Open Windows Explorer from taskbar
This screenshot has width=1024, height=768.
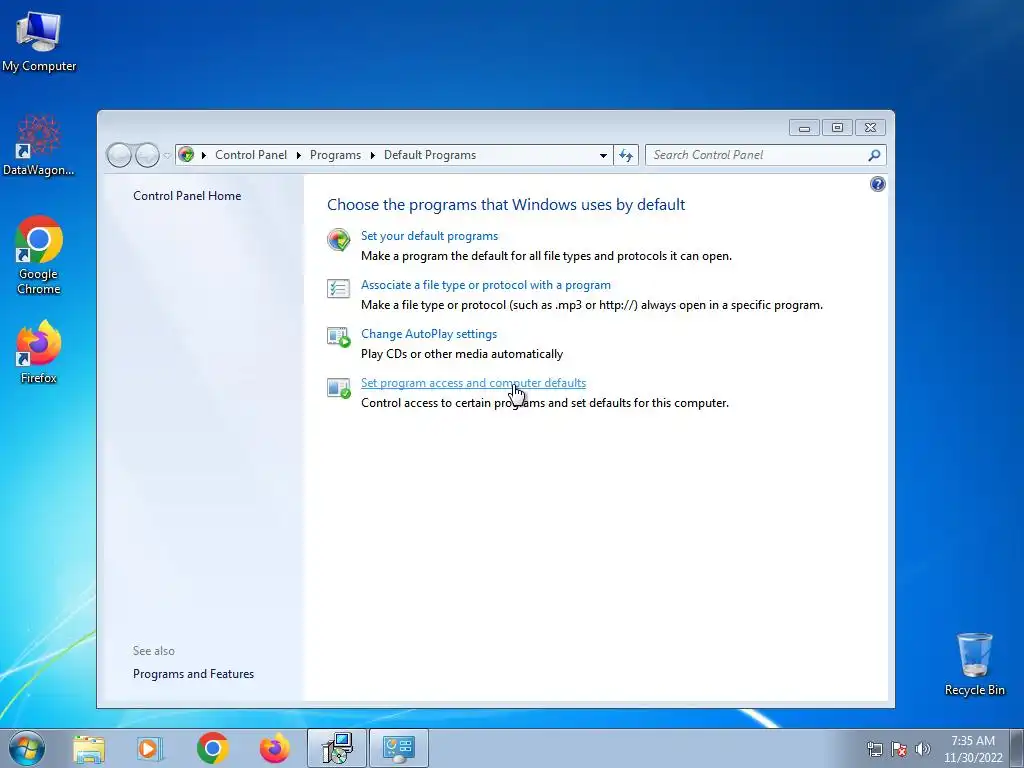coord(89,748)
